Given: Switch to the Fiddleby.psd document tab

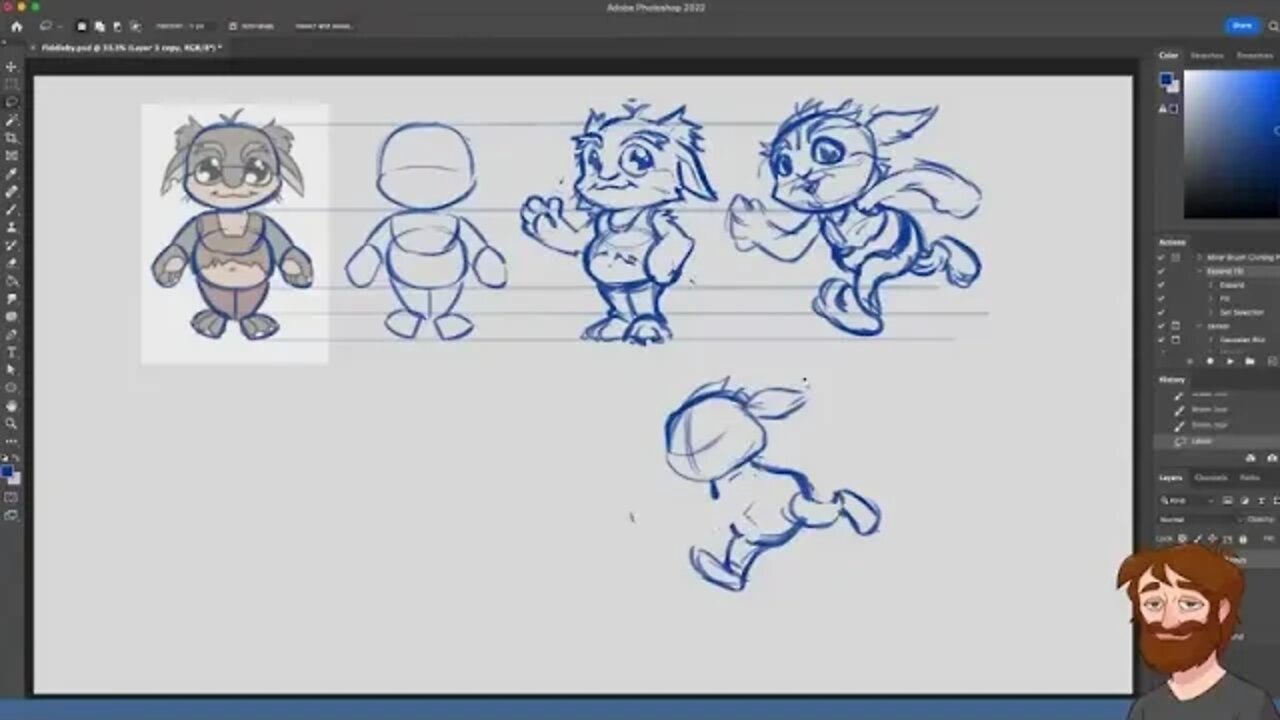Looking at the screenshot, I should coord(130,47).
